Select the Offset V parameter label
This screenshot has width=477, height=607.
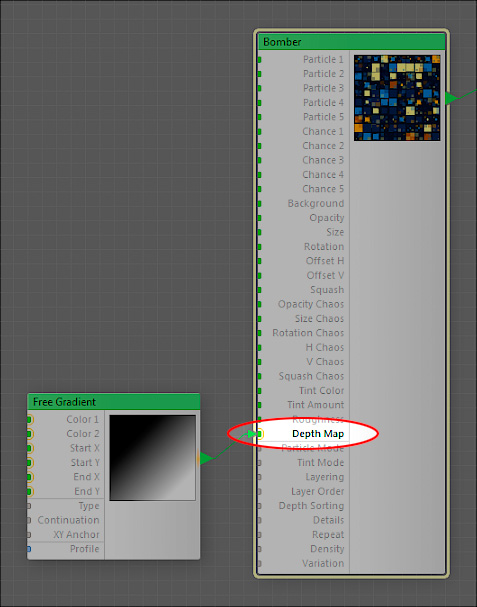tap(325, 276)
